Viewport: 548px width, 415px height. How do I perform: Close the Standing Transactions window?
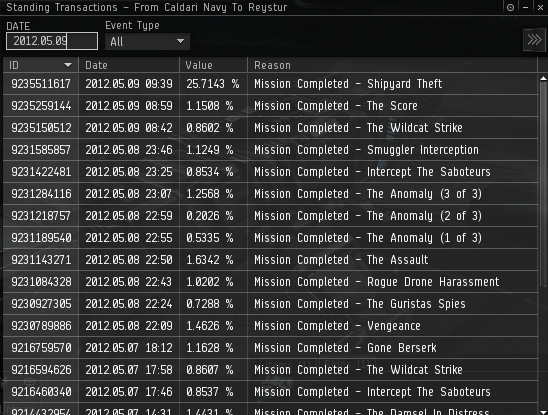pyautogui.click(x=540, y=7)
